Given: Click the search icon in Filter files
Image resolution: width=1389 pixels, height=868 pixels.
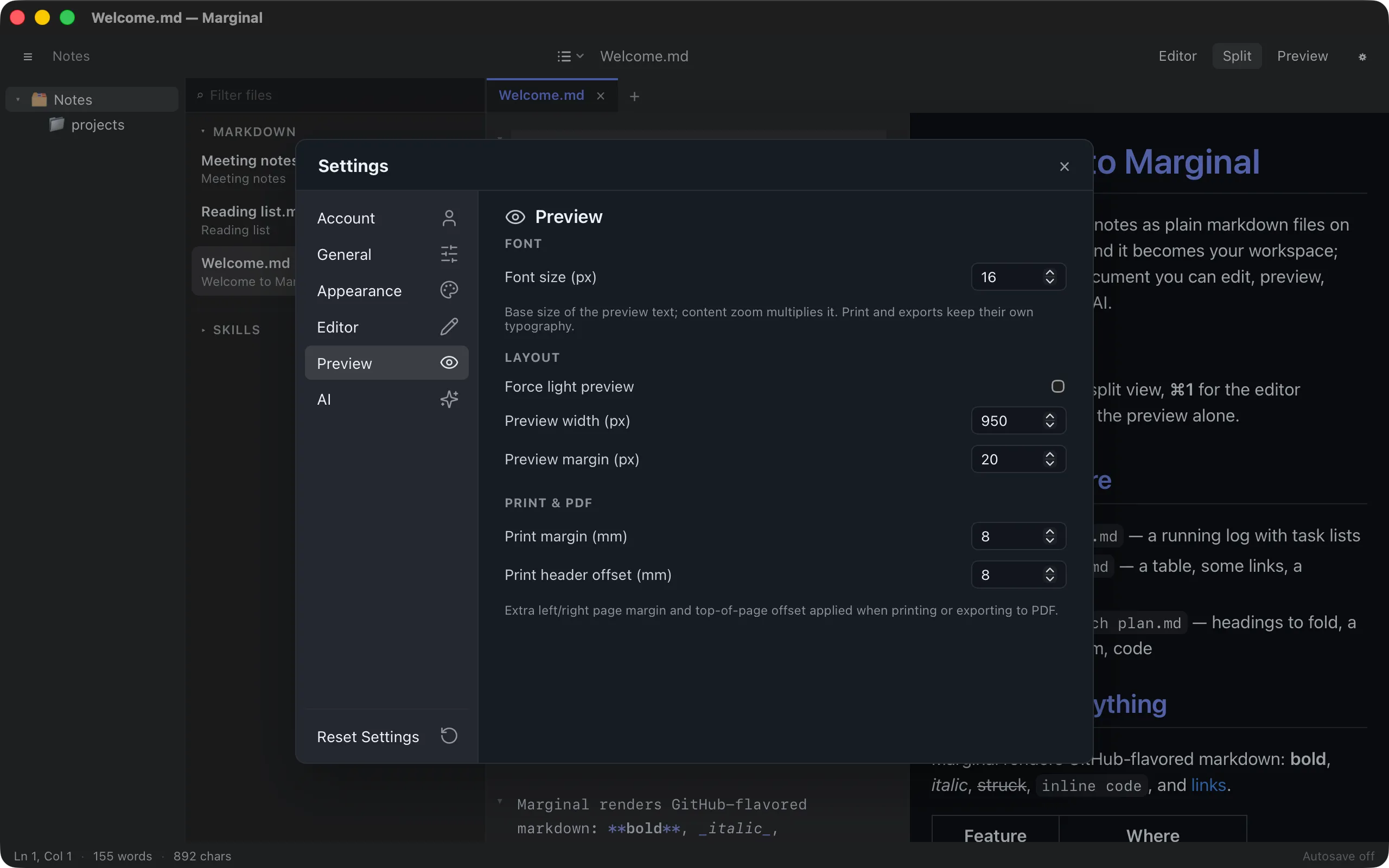Looking at the screenshot, I should pos(200,95).
